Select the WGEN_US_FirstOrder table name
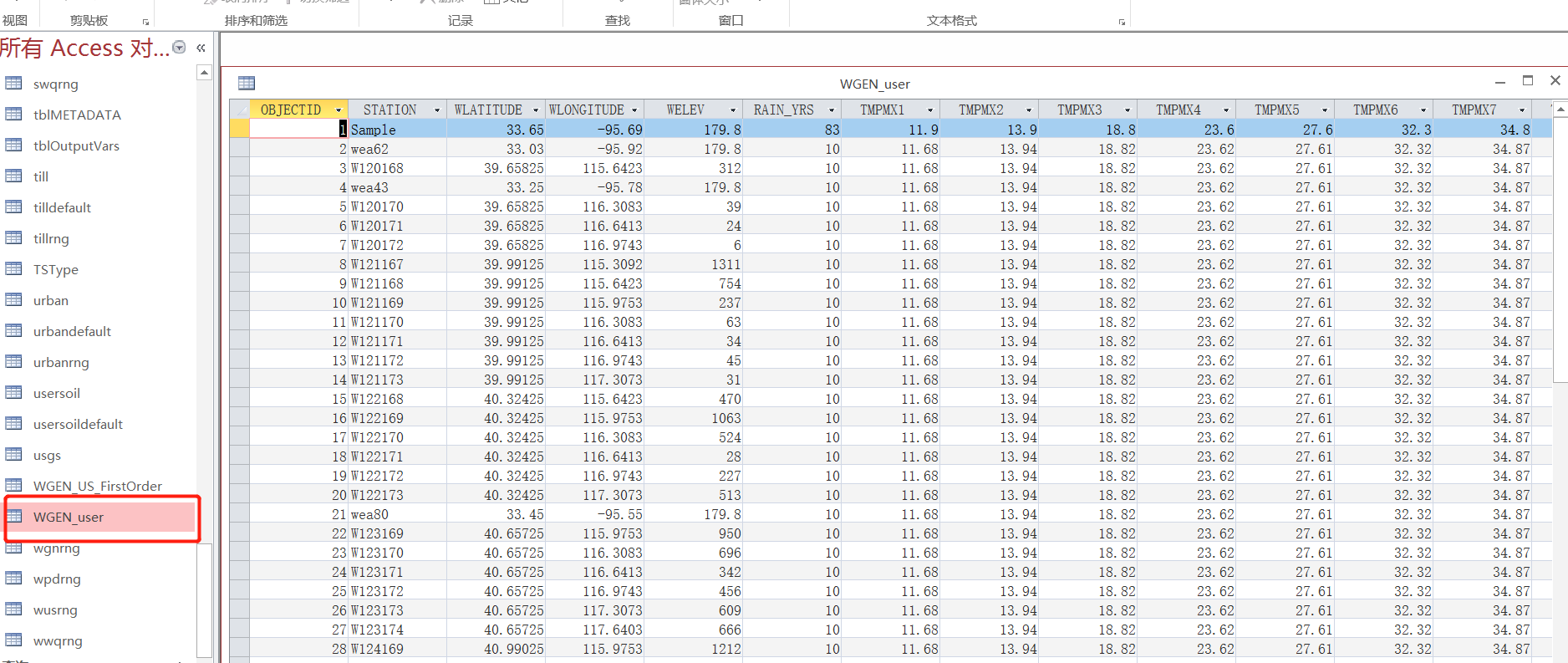 [98, 486]
